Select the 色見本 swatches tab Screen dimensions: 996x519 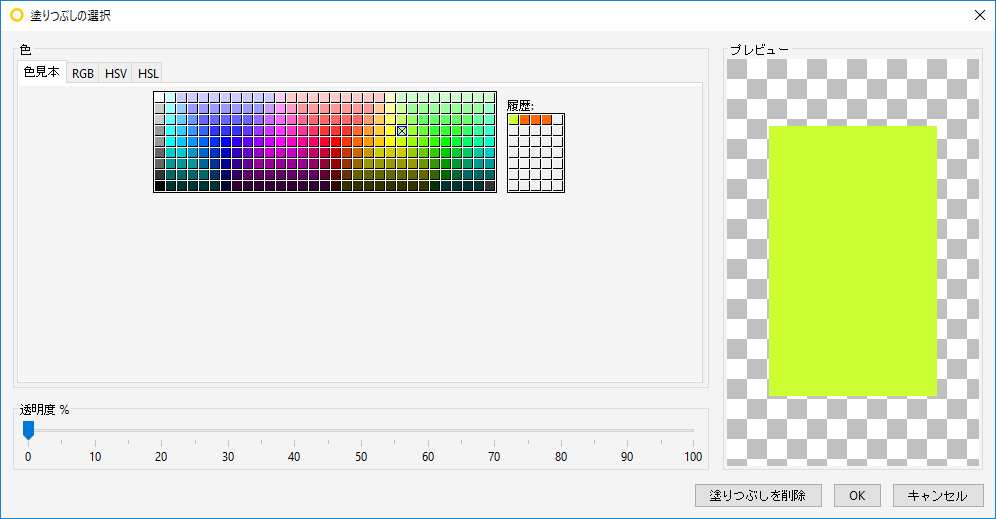point(42,72)
